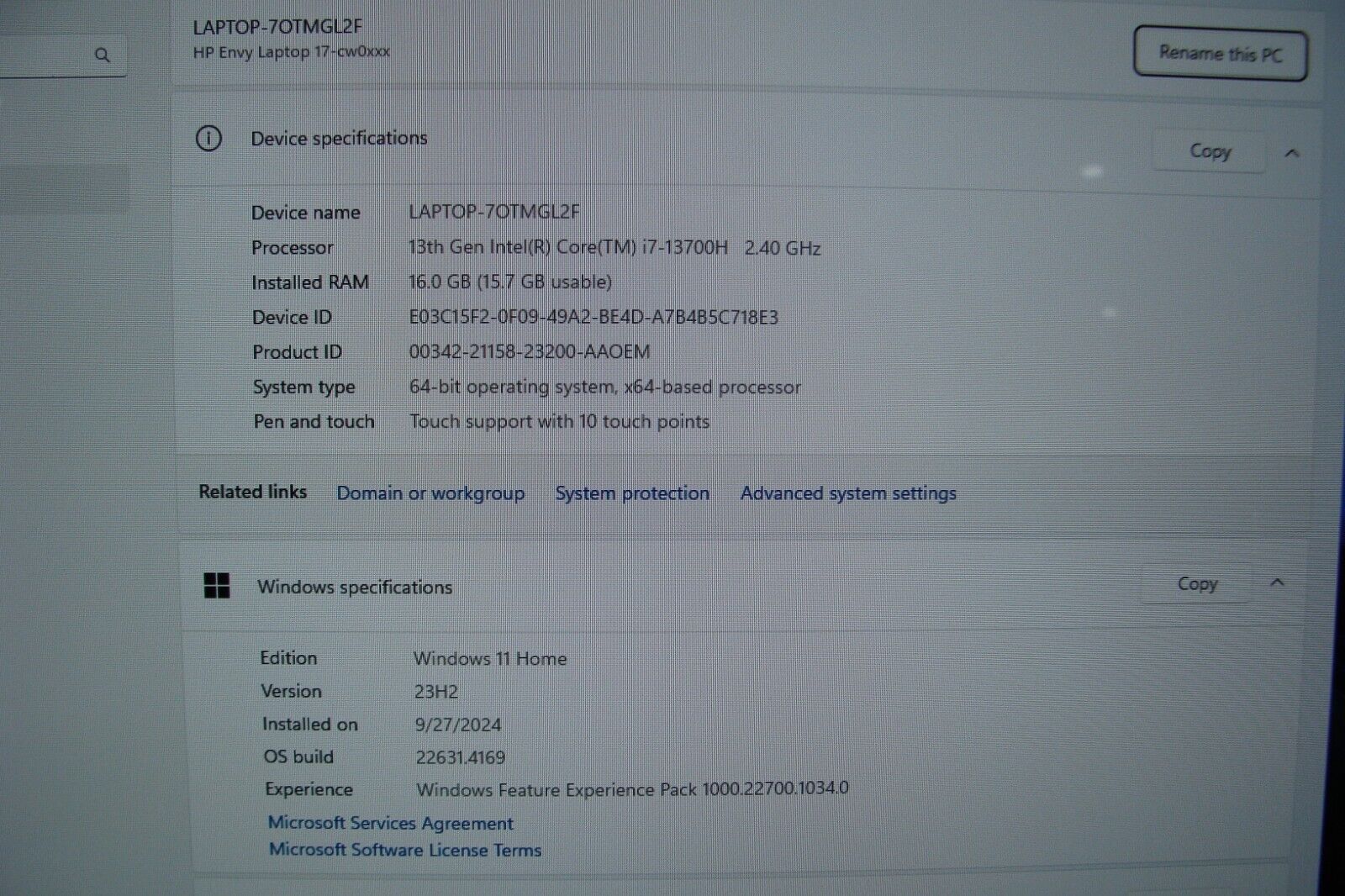Image resolution: width=1345 pixels, height=896 pixels.
Task: Click the Rename this PC button
Action: (x=1220, y=54)
